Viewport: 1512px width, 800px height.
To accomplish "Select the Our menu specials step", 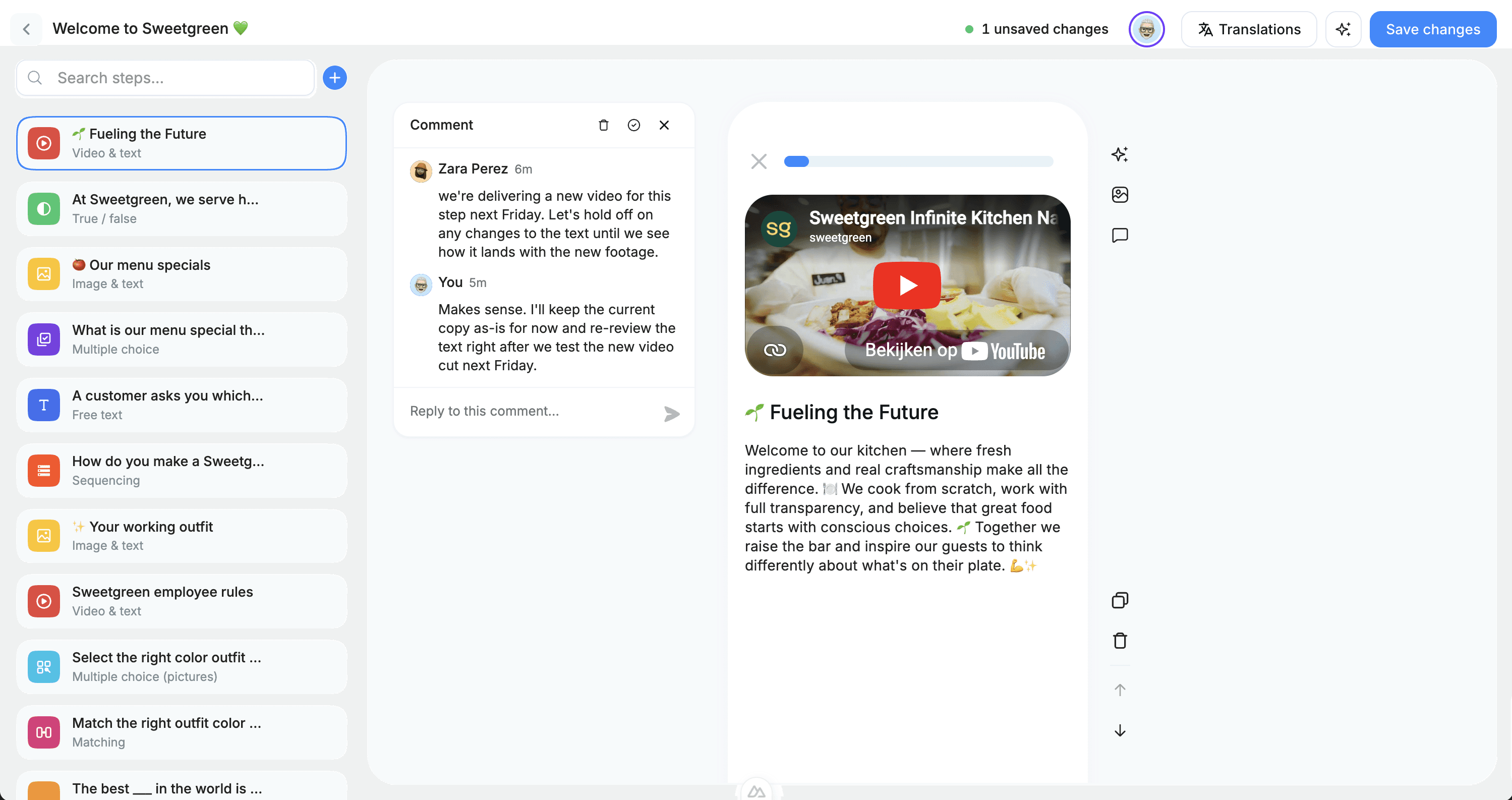I will [x=182, y=274].
